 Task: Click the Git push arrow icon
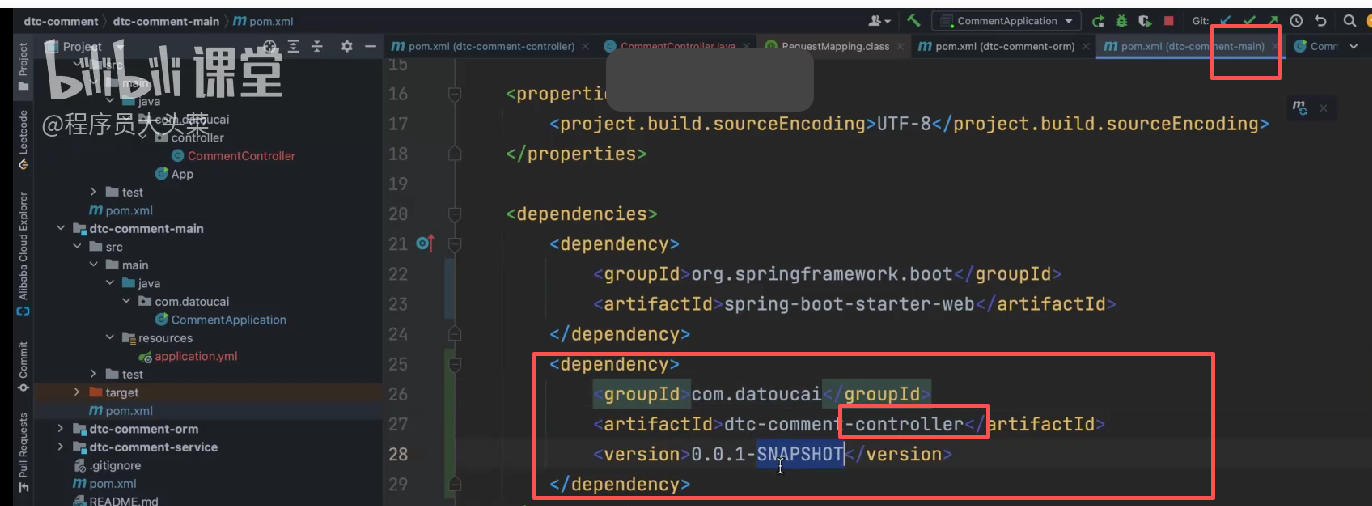point(1273,20)
